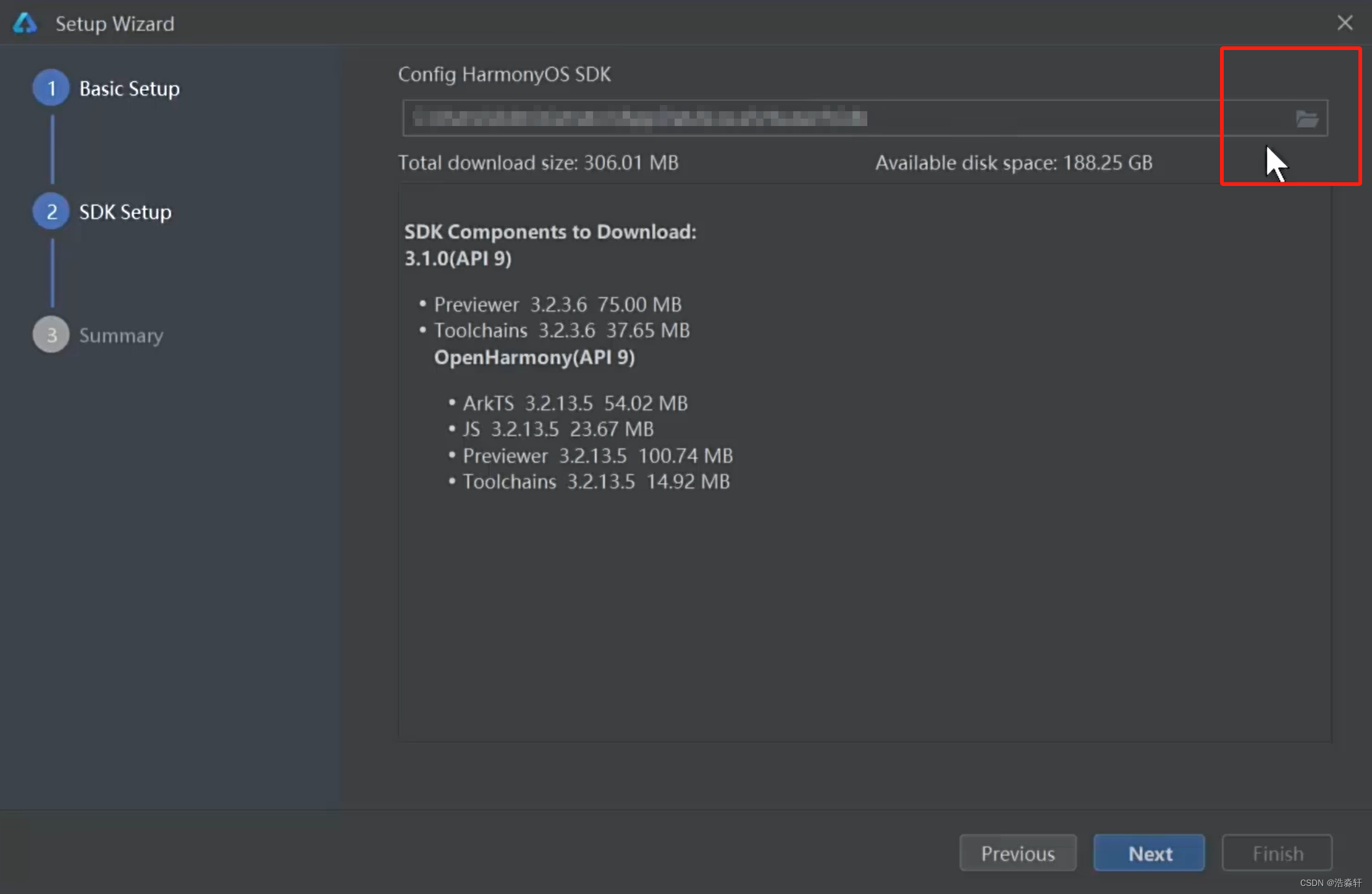Click 'Toolchains 3.2.13.5 14.92 MB' entry

596,482
